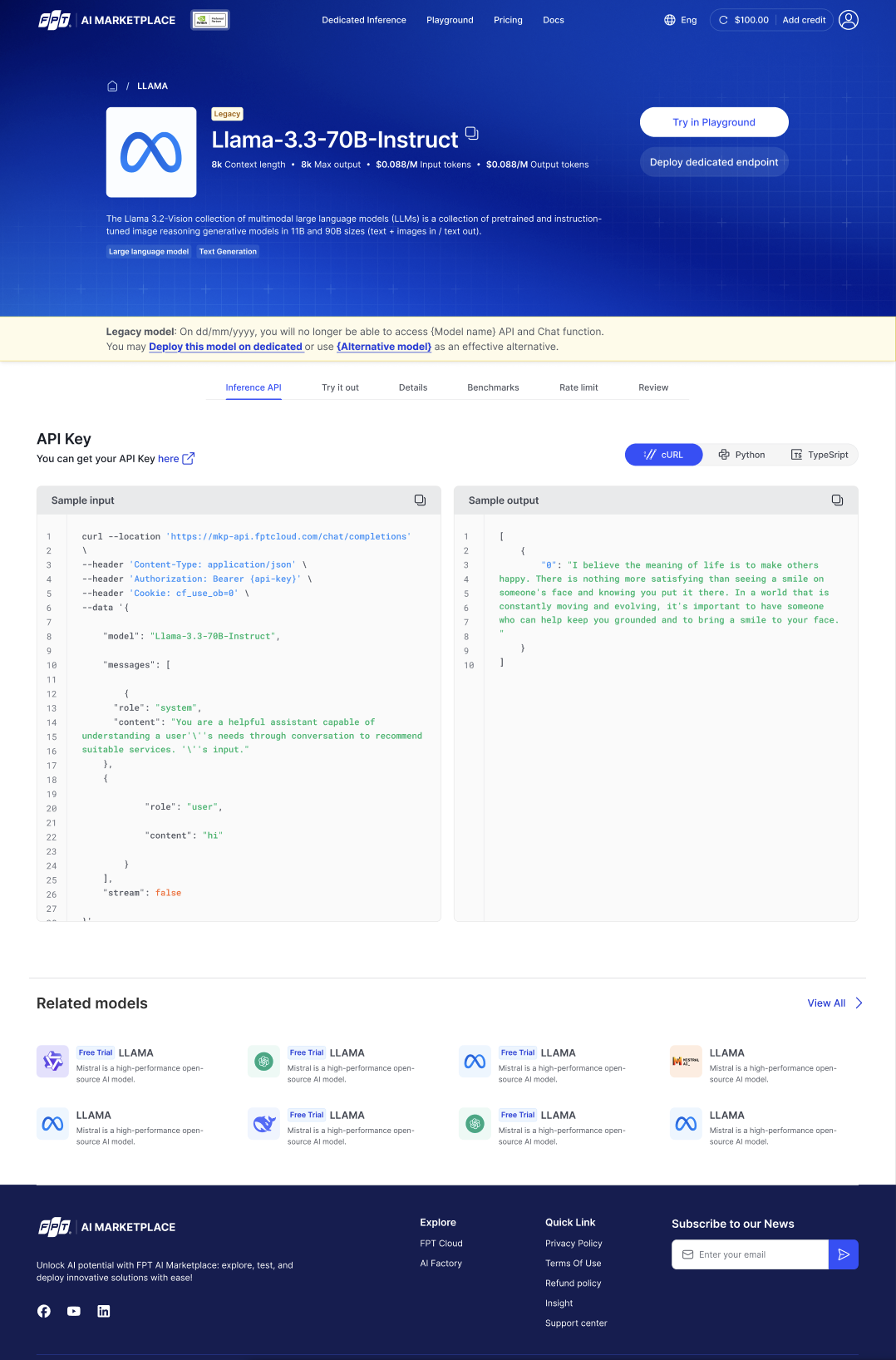Screen dimensions: 896x1360
Task: Switch to the Inference API tab
Action: pos(254,387)
